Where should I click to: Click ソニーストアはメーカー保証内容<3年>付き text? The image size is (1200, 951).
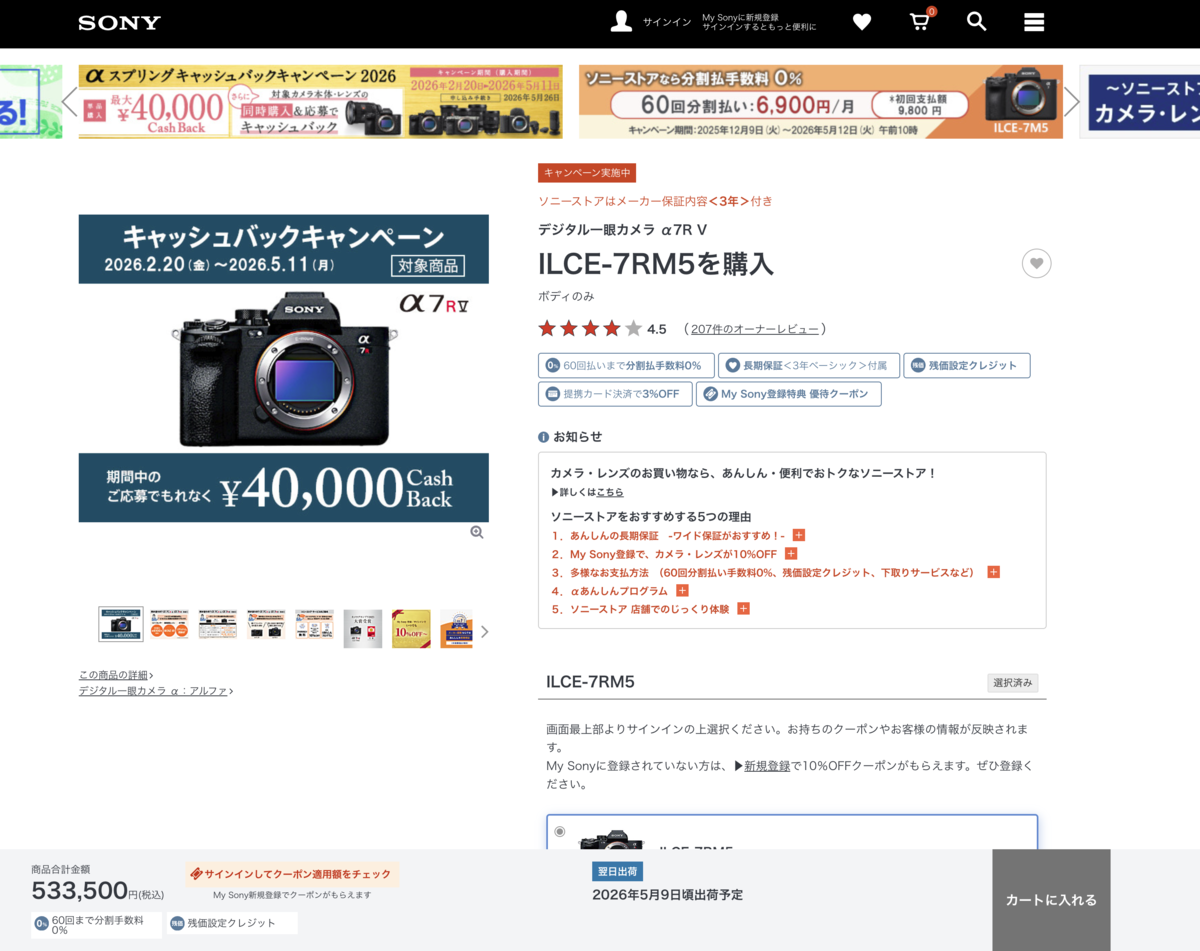655,201
